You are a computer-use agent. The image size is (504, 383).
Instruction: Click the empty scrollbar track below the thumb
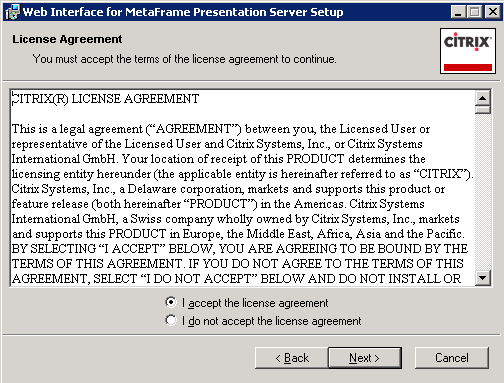pyautogui.click(x=483, y=192)
